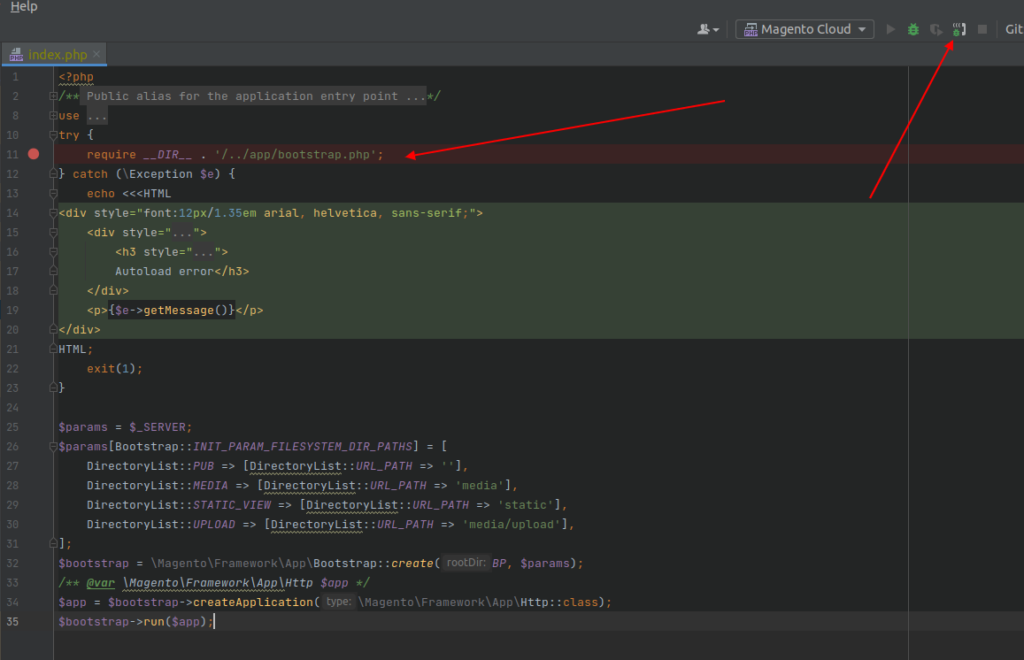
Task: Click the rootDir parameter hint
Action: click(466, 563)
